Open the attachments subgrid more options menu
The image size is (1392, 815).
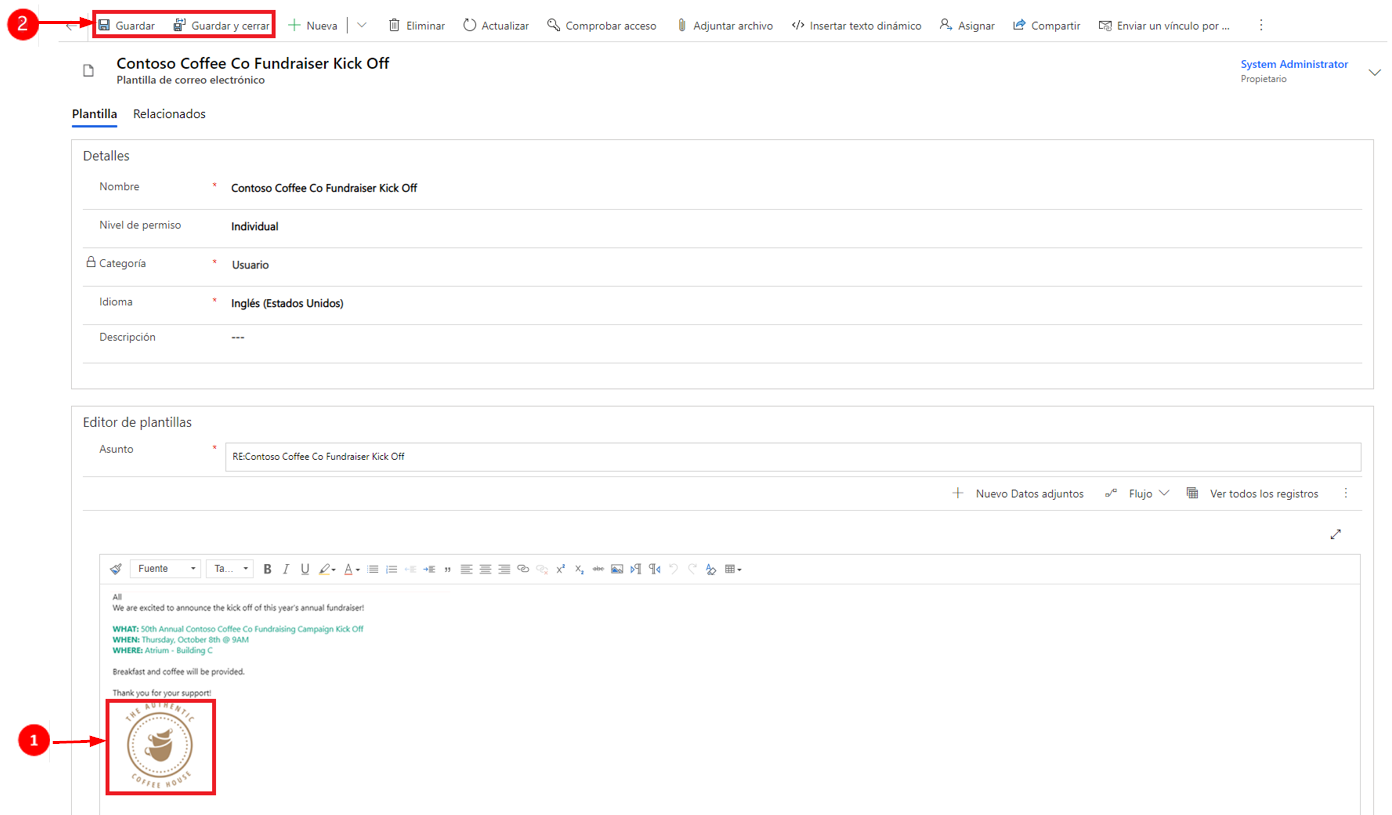pyautogui.click(x=1346, y=494)
